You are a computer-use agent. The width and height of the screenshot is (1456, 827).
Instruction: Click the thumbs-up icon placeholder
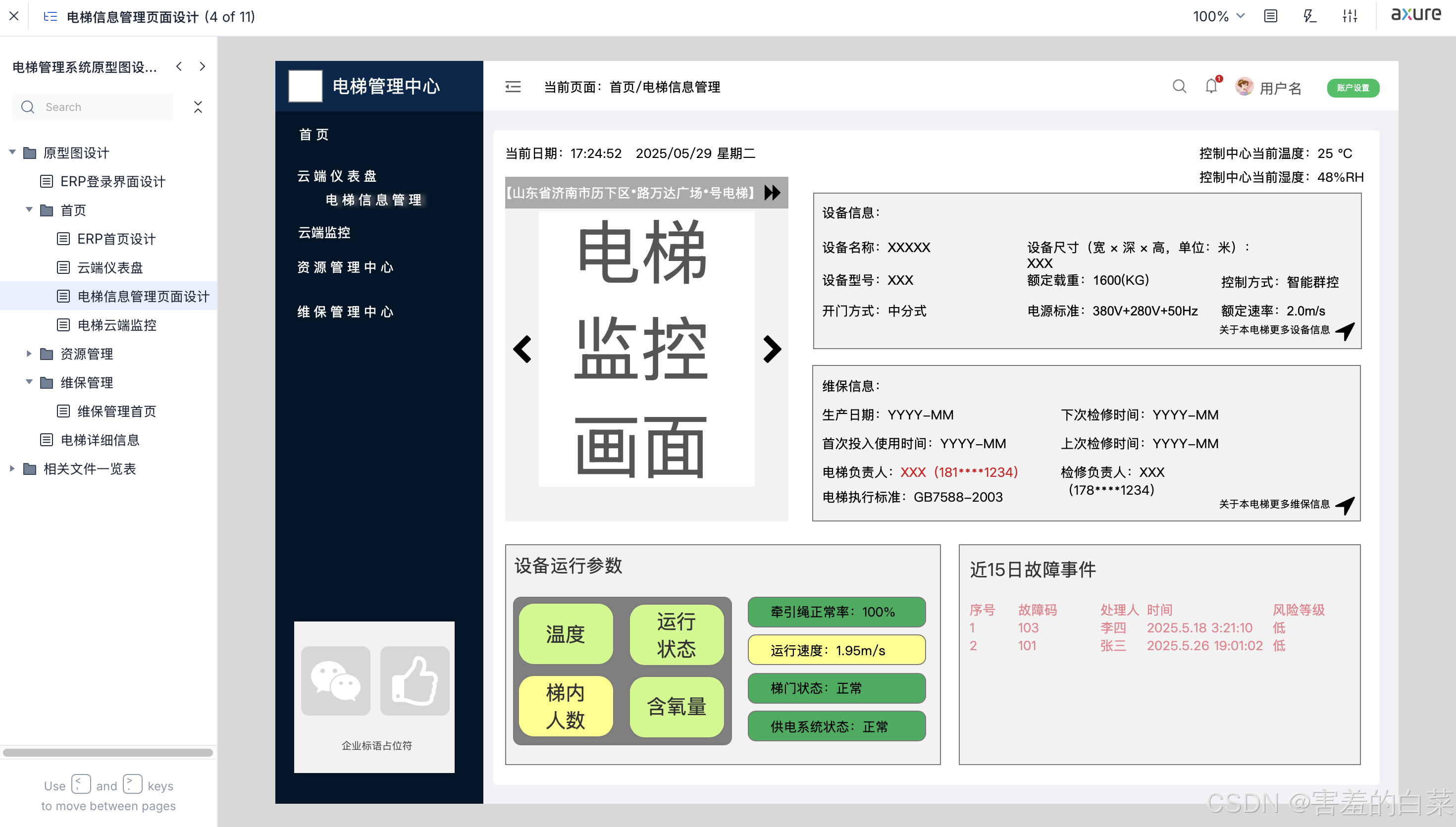pos(415,680)
